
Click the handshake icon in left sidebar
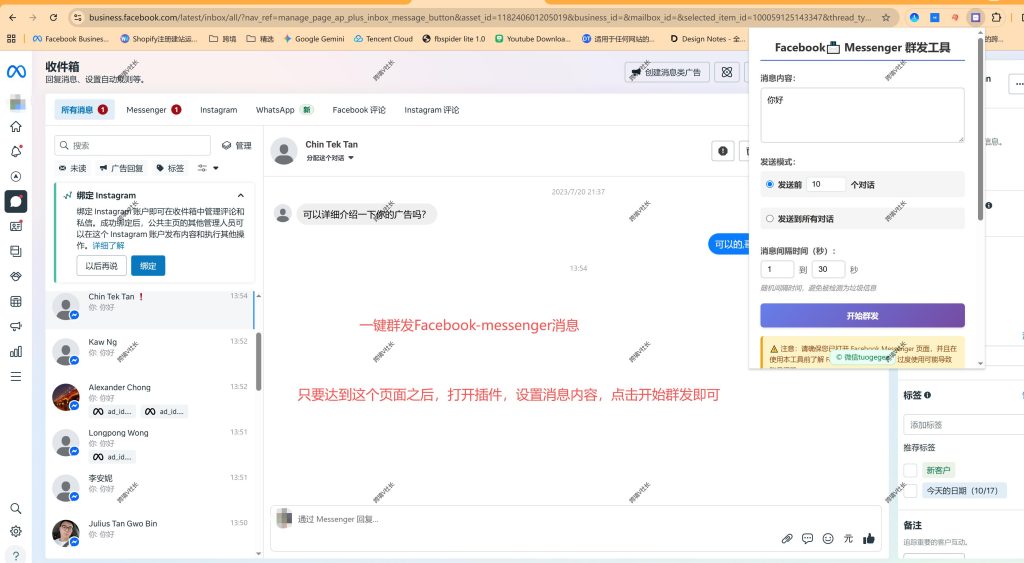(16, 276)
